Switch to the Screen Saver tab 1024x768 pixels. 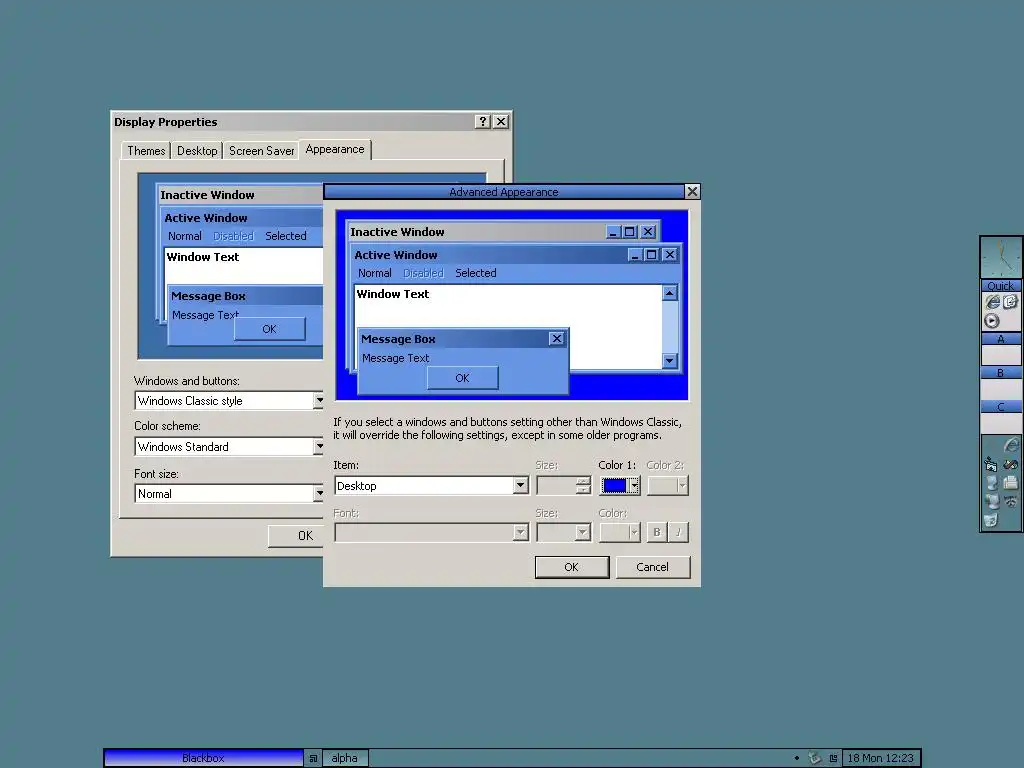(x=261, y=151)
